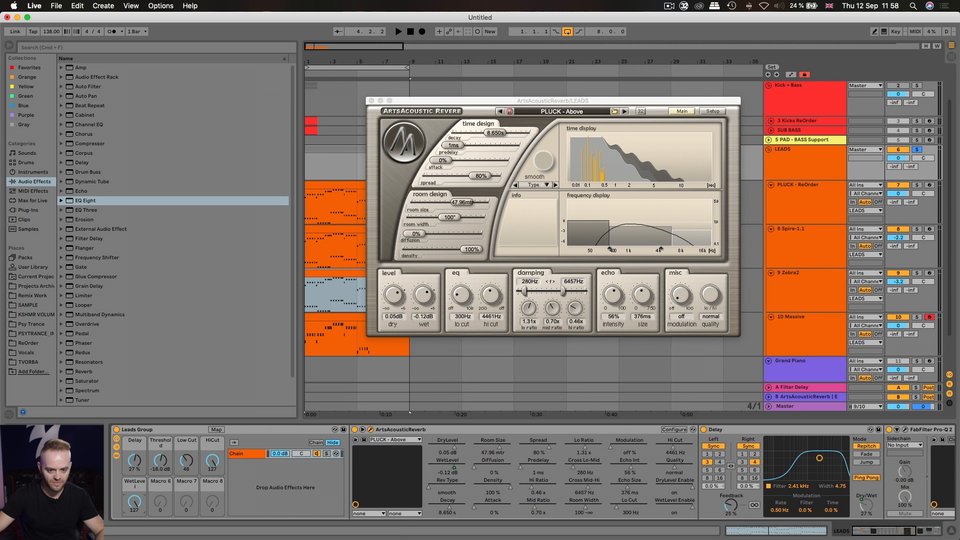960x540 pixels.
Task: Arm the transport Record button
Action: [422, 31]
